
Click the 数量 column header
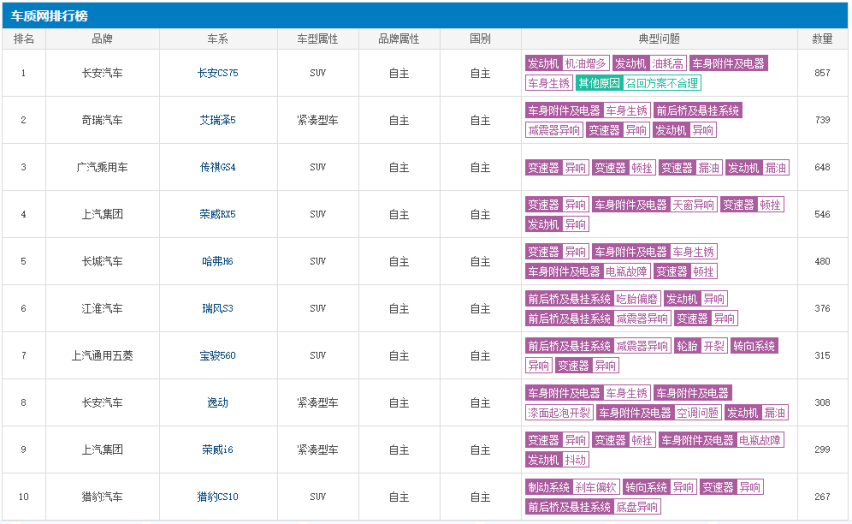(822, 39)
